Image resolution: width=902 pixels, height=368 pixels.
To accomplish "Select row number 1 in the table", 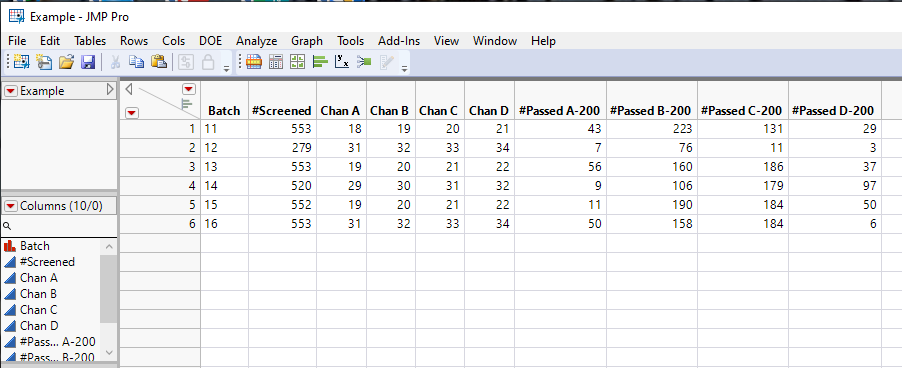I will [160, 129].
